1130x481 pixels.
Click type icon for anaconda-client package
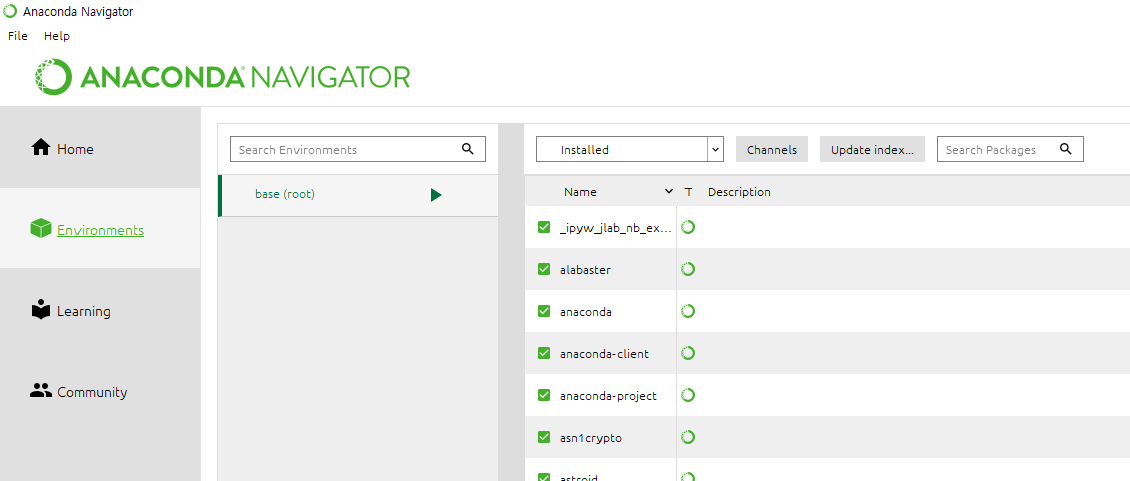tap(688, 353)
